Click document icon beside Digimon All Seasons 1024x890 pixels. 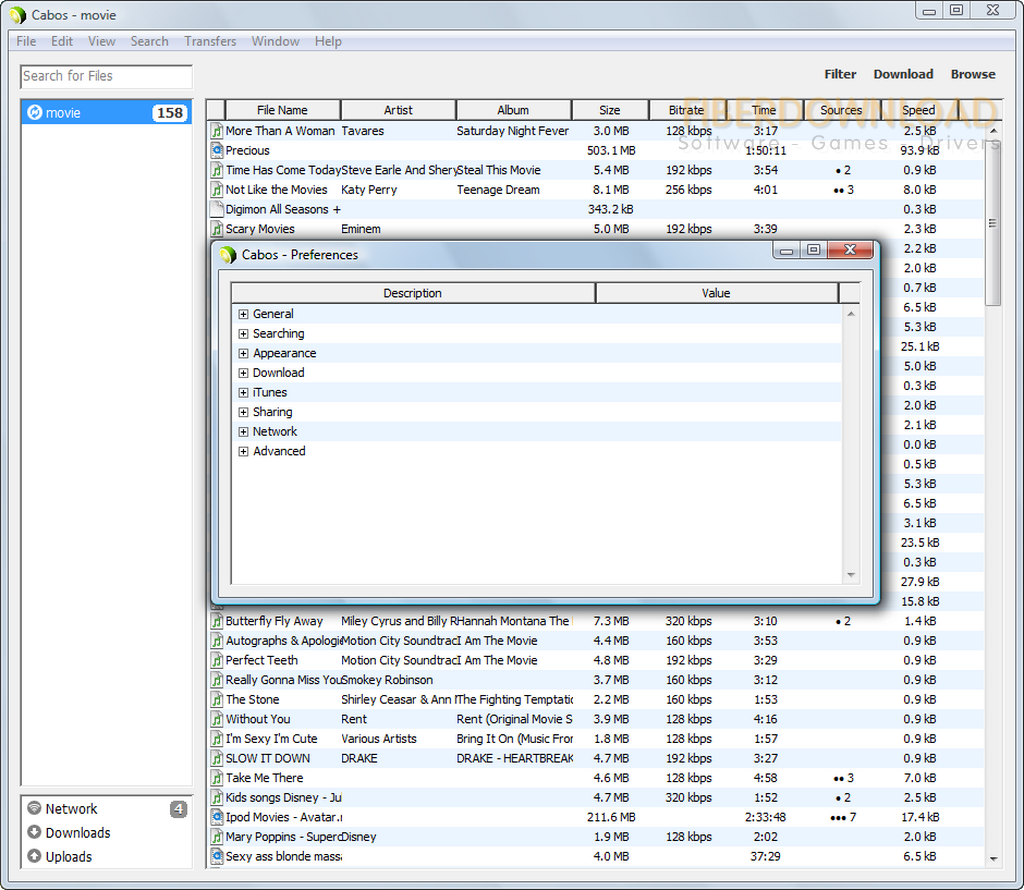click(216, 209)
